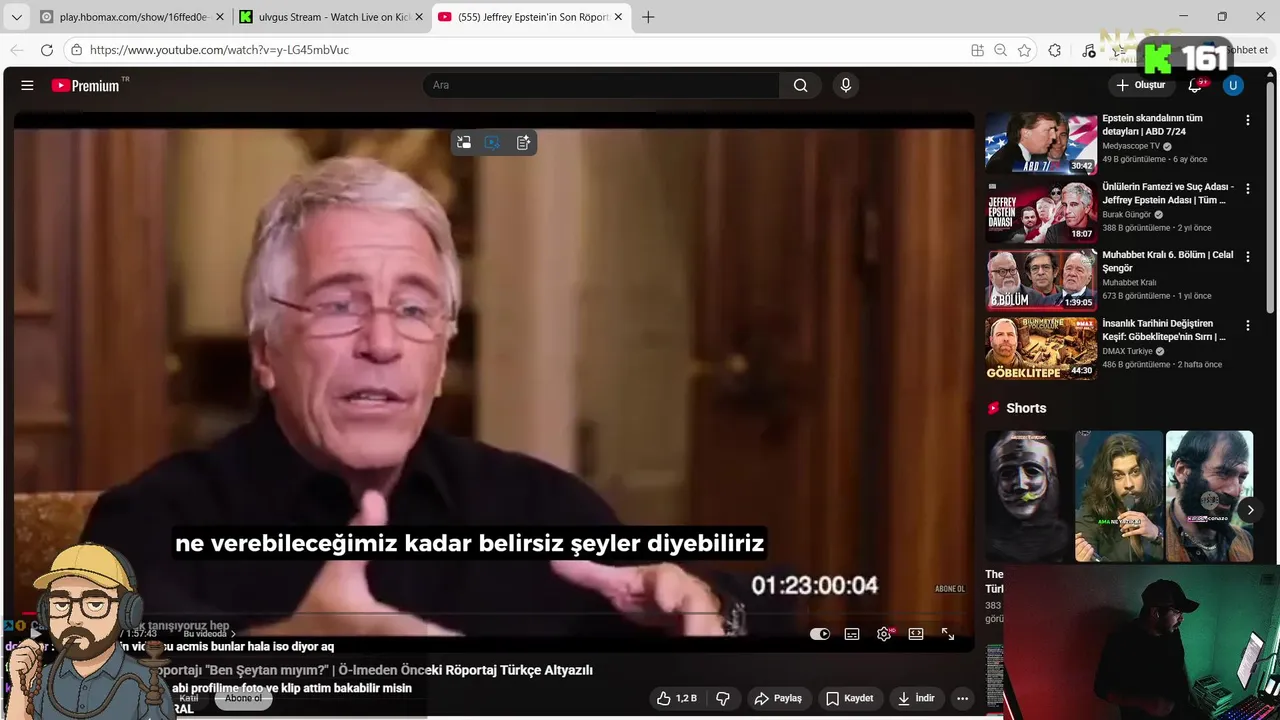Download the video with İndir
The height and width of the screenshot is (720, 1280).
click(916, 698)
